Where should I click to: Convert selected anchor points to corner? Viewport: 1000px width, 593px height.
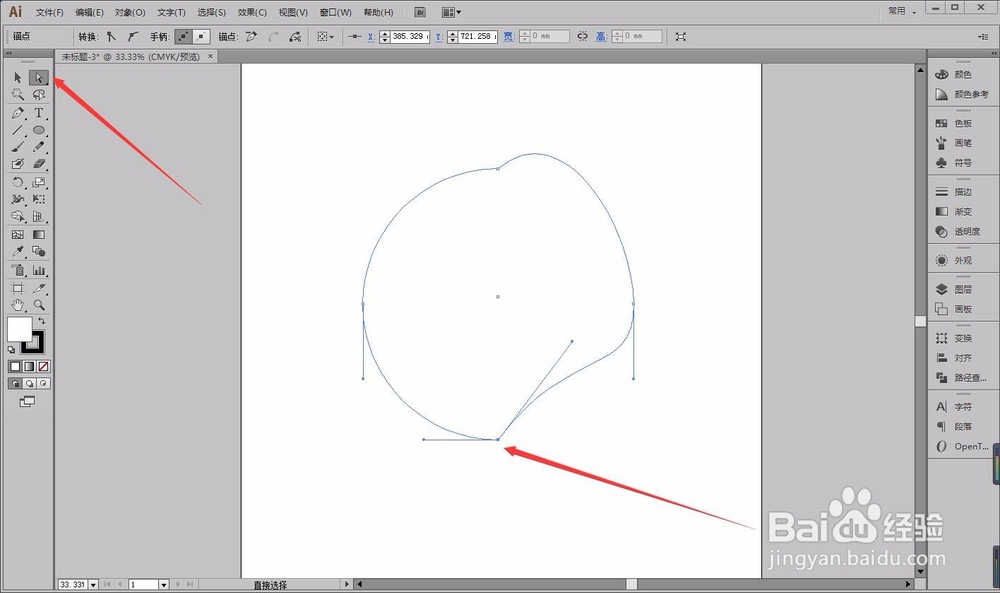click(112, 37)
